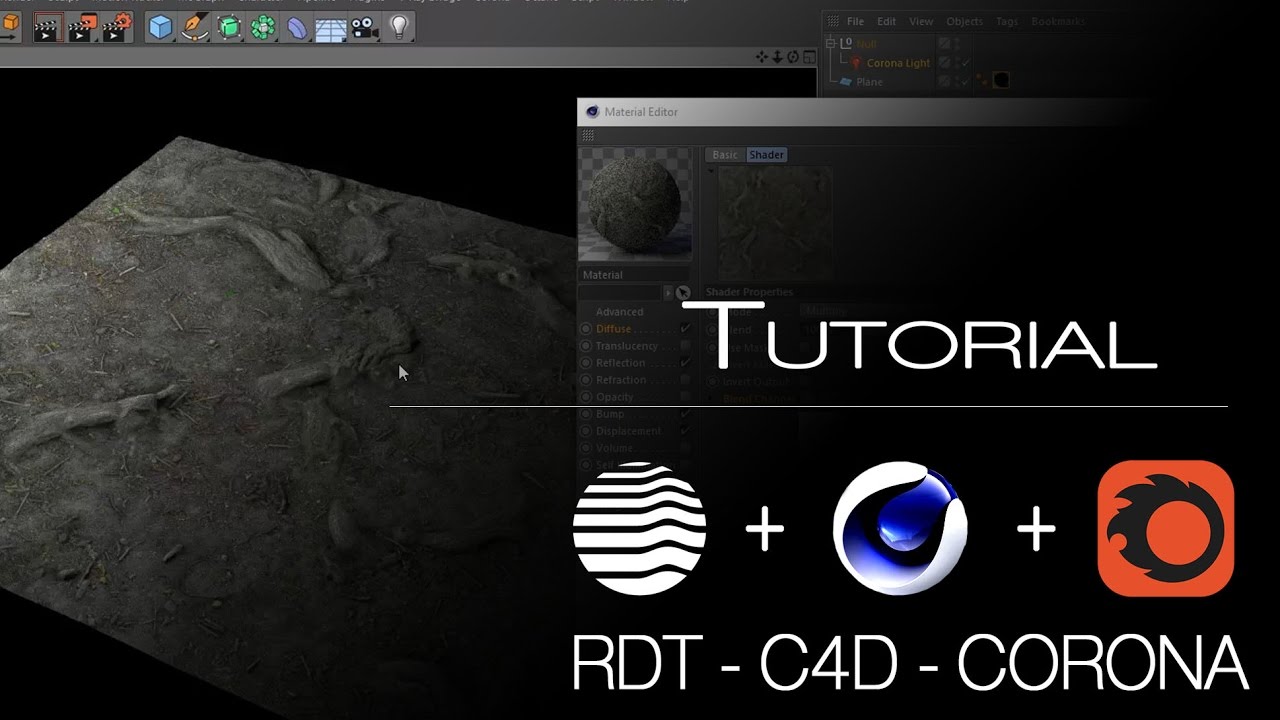Image resolution: width=1280 pixels, height=720 pixels.
Task: Toggle viewport layout maximize icon
Action: 808,57
